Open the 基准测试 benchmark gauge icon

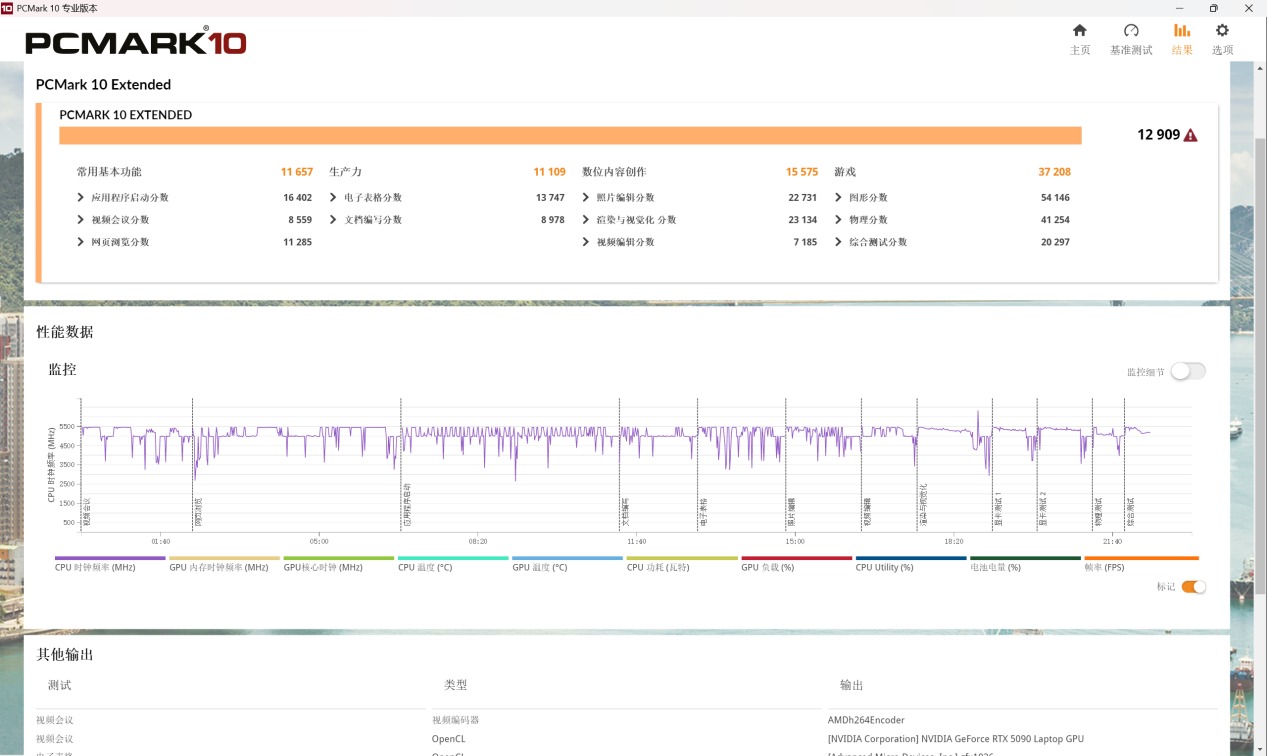click(x=1131, y=31)
